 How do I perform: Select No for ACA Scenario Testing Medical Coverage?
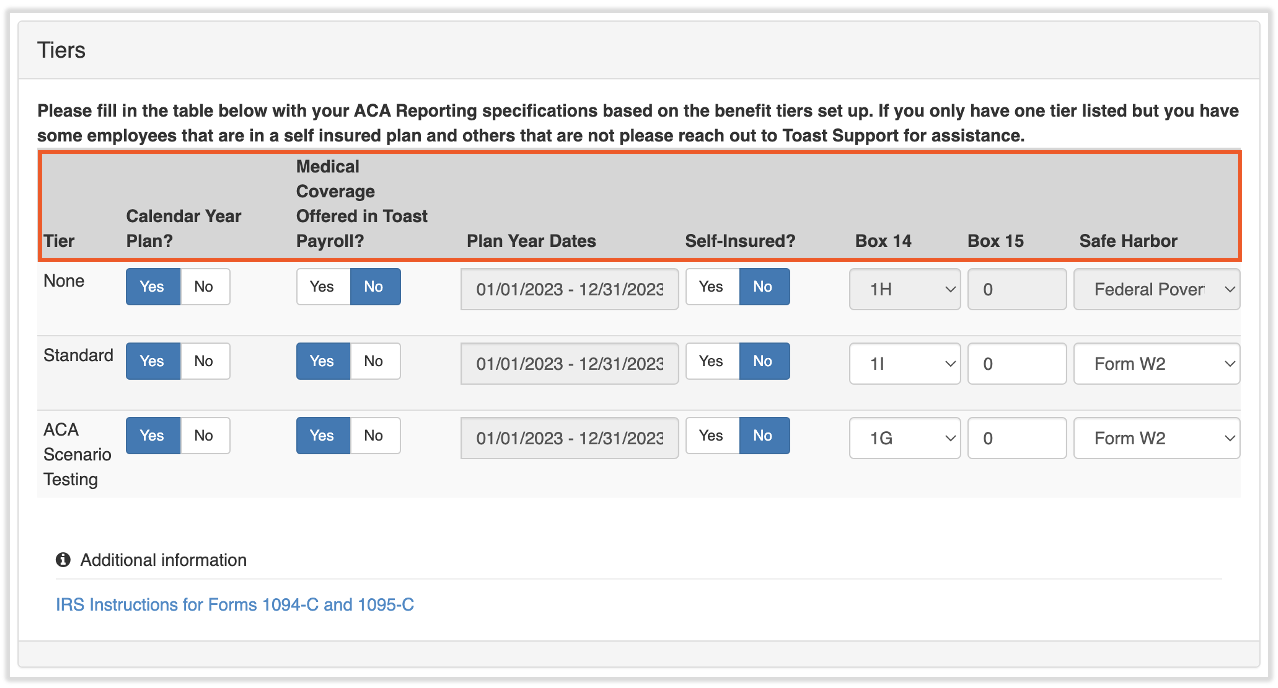click(374, 435)
